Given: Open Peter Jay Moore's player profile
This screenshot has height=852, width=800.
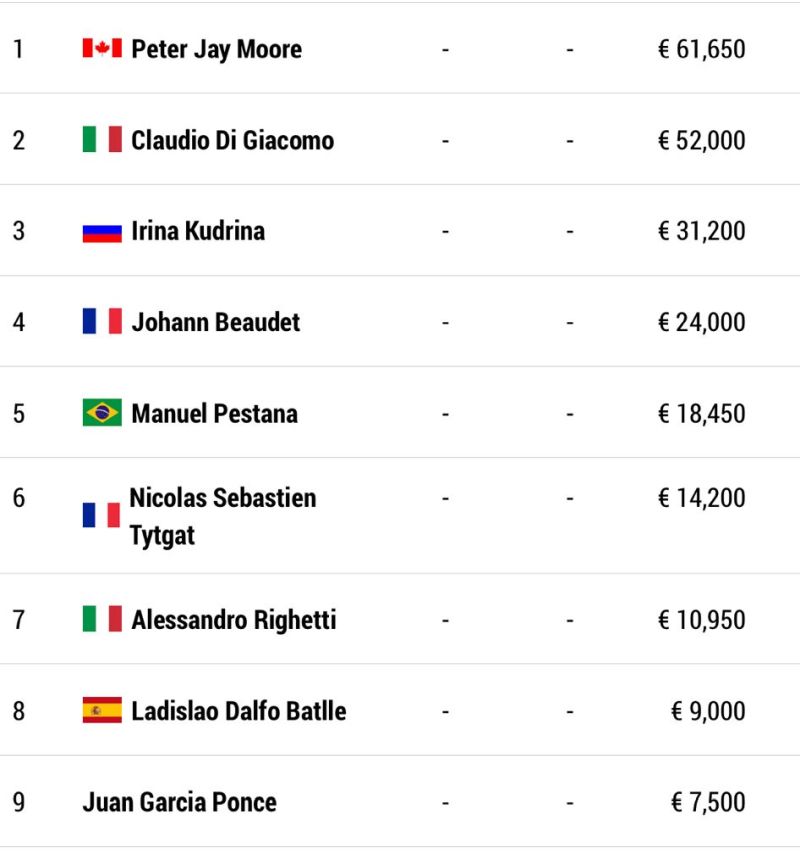Looking at the screenshot, I should (216, 49).
